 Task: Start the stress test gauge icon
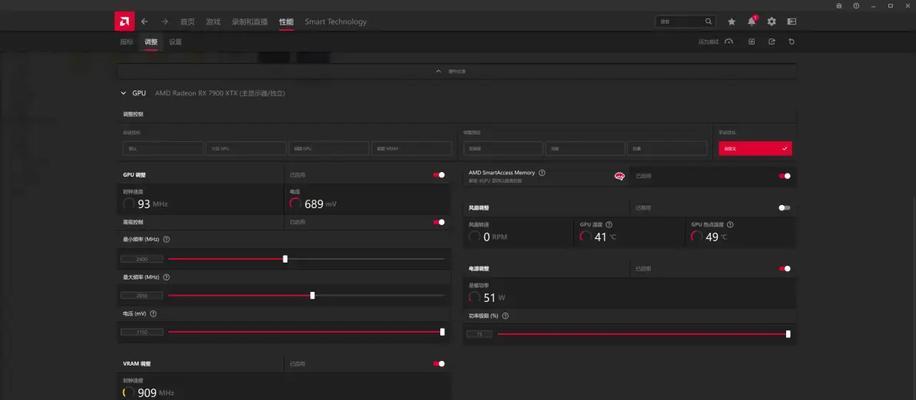tap(728, 42)
